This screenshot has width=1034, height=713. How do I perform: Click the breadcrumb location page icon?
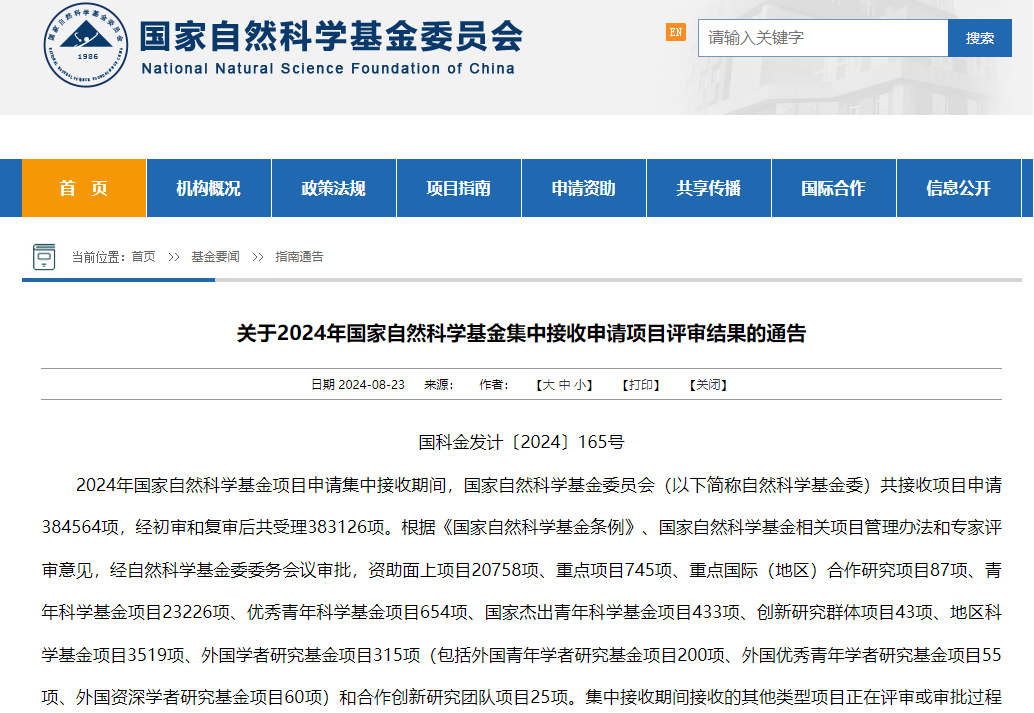[x=44, y=257]
